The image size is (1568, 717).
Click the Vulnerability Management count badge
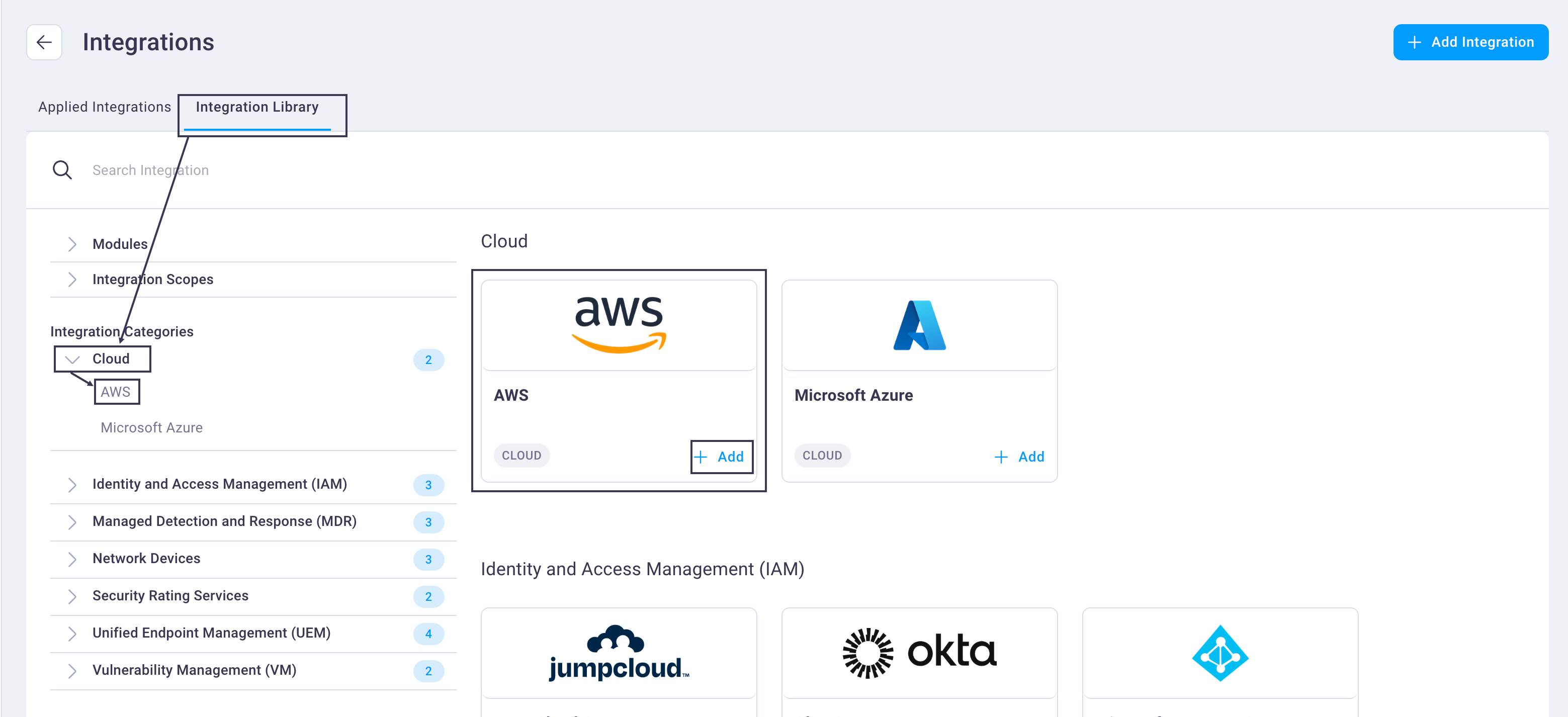[428, 671]
